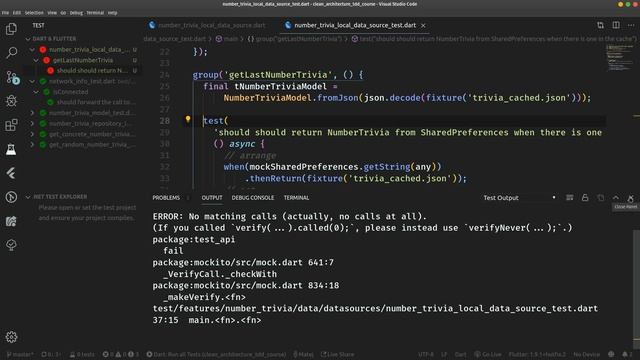Open the Help menu
640x360 pixels.
[113, 13]
